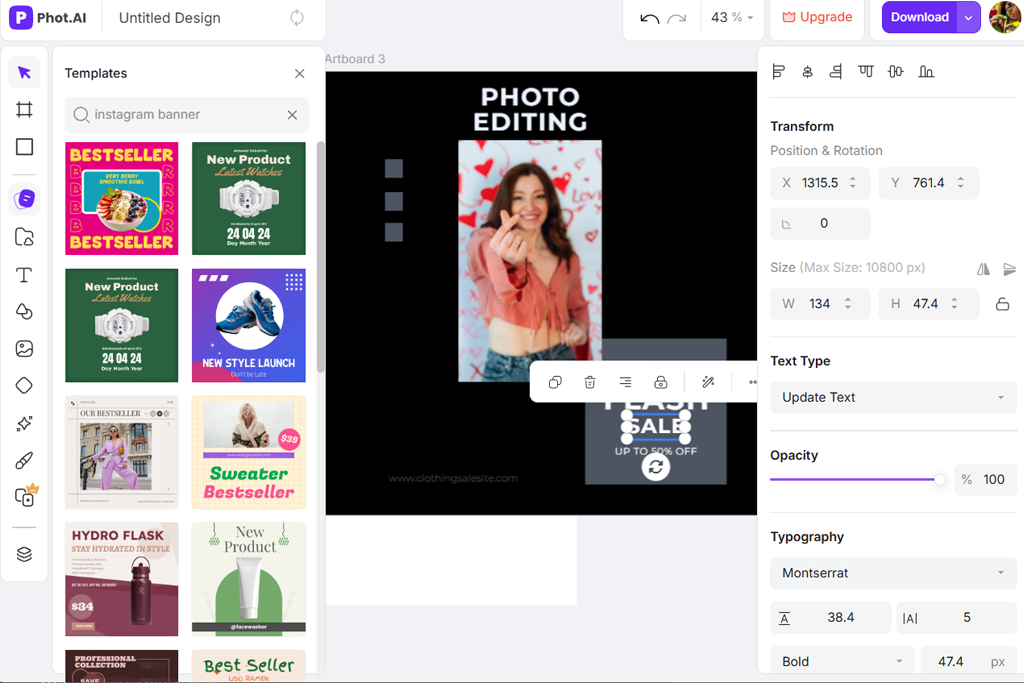Click the templates list scrollbar

coord(320,258)
